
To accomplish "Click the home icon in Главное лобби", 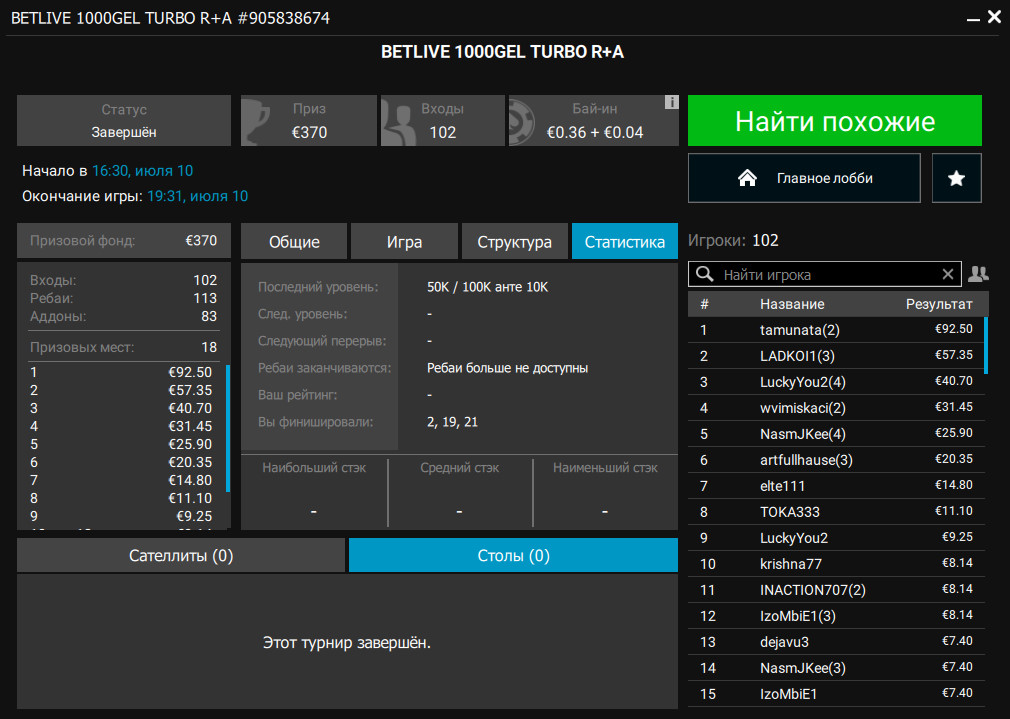I will tap(747, 178).
